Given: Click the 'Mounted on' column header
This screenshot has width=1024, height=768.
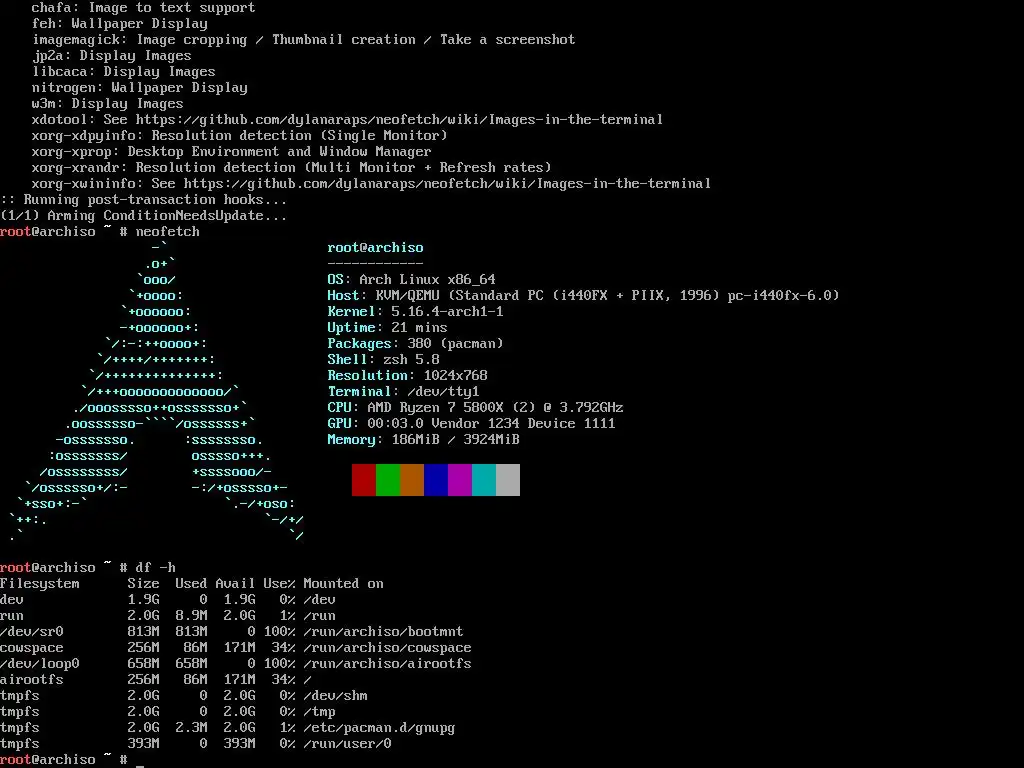Looking at the screenshot, I should [x=344, y=583].
